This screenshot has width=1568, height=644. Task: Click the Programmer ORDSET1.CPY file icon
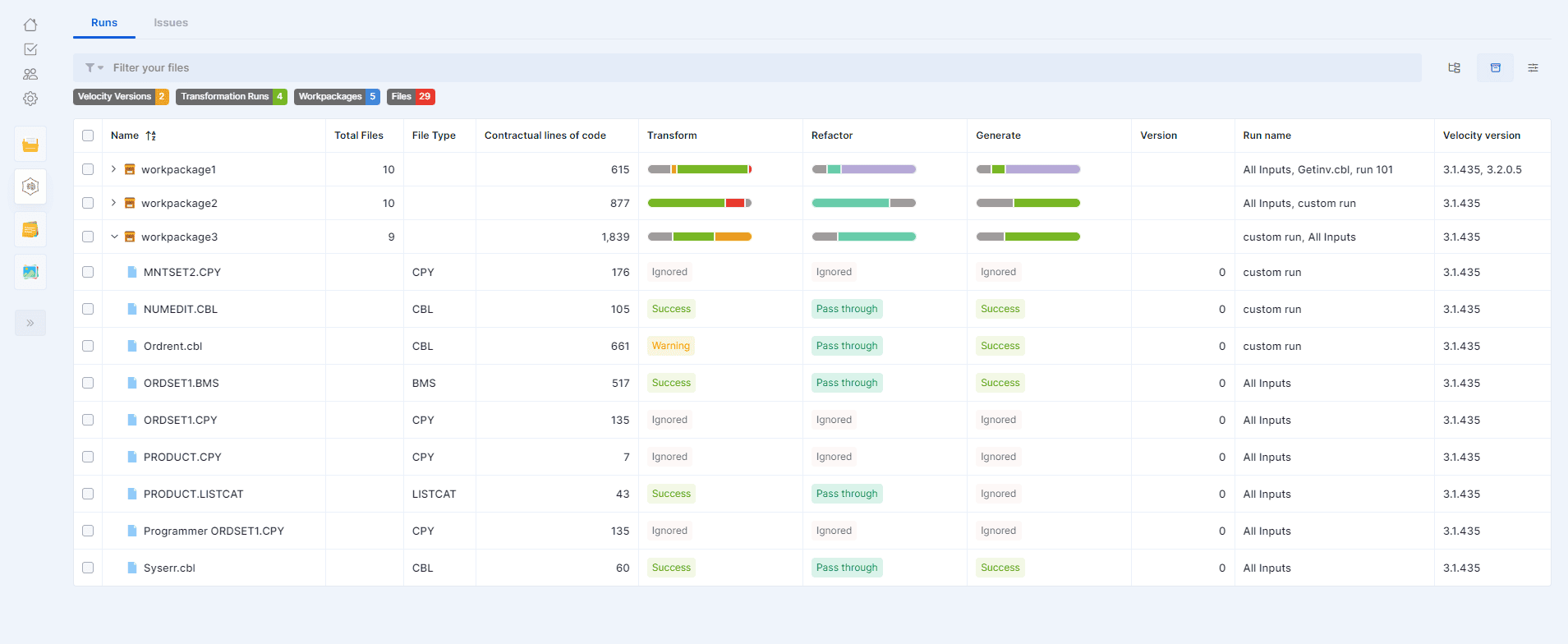[x=132, y=531]
